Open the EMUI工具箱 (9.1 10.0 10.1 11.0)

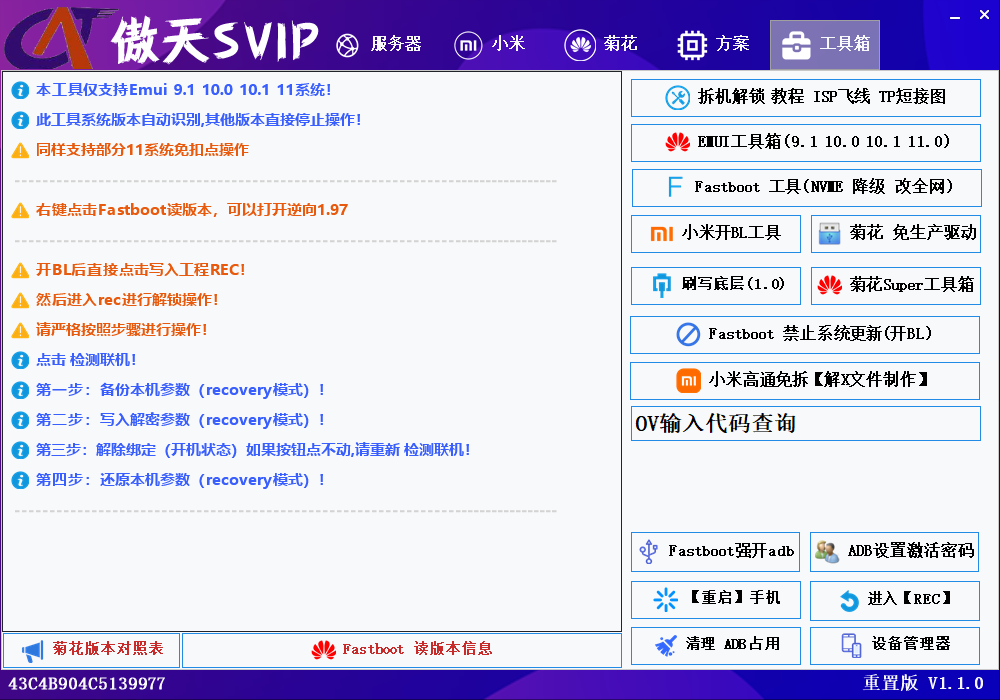pyautogui.click(x=805, y=142)
